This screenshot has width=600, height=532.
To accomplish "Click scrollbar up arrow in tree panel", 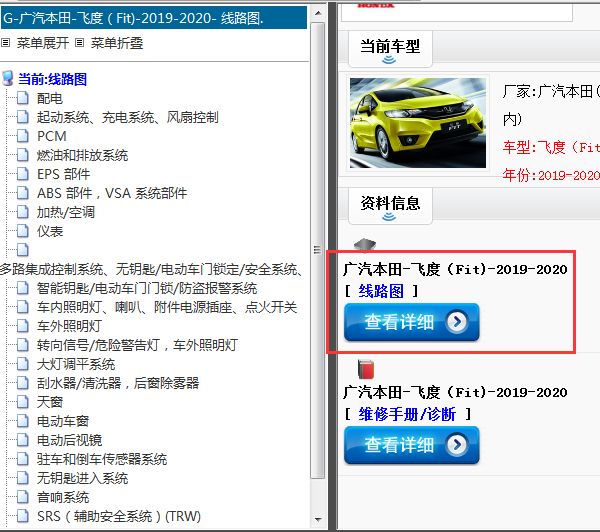I will pos(318,13).
